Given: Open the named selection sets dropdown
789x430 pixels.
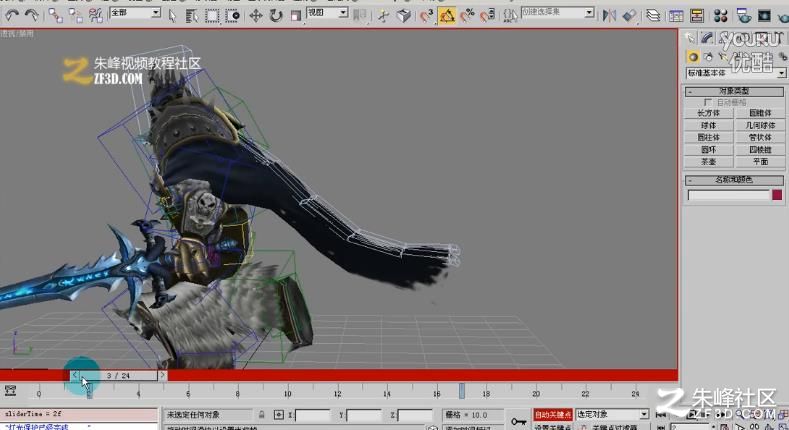Looking at the screenshot, I should point(558,13).
